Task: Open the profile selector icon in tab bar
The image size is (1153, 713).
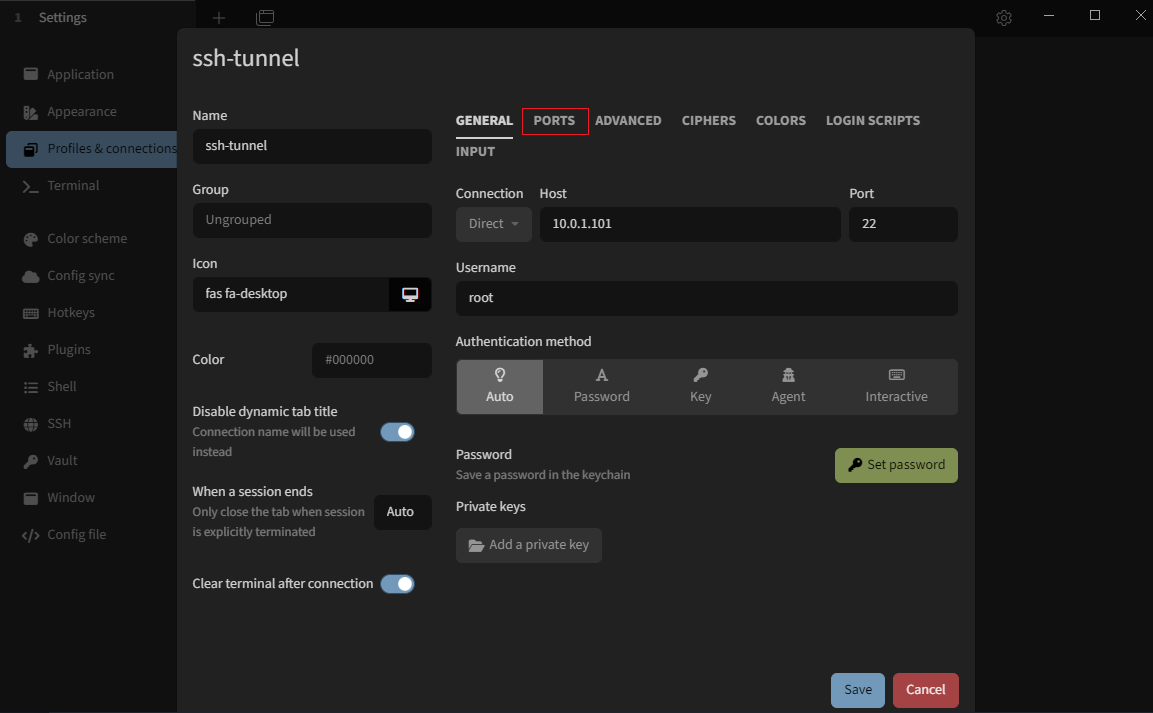Action: pyautogui.click(x=265, y=18)
